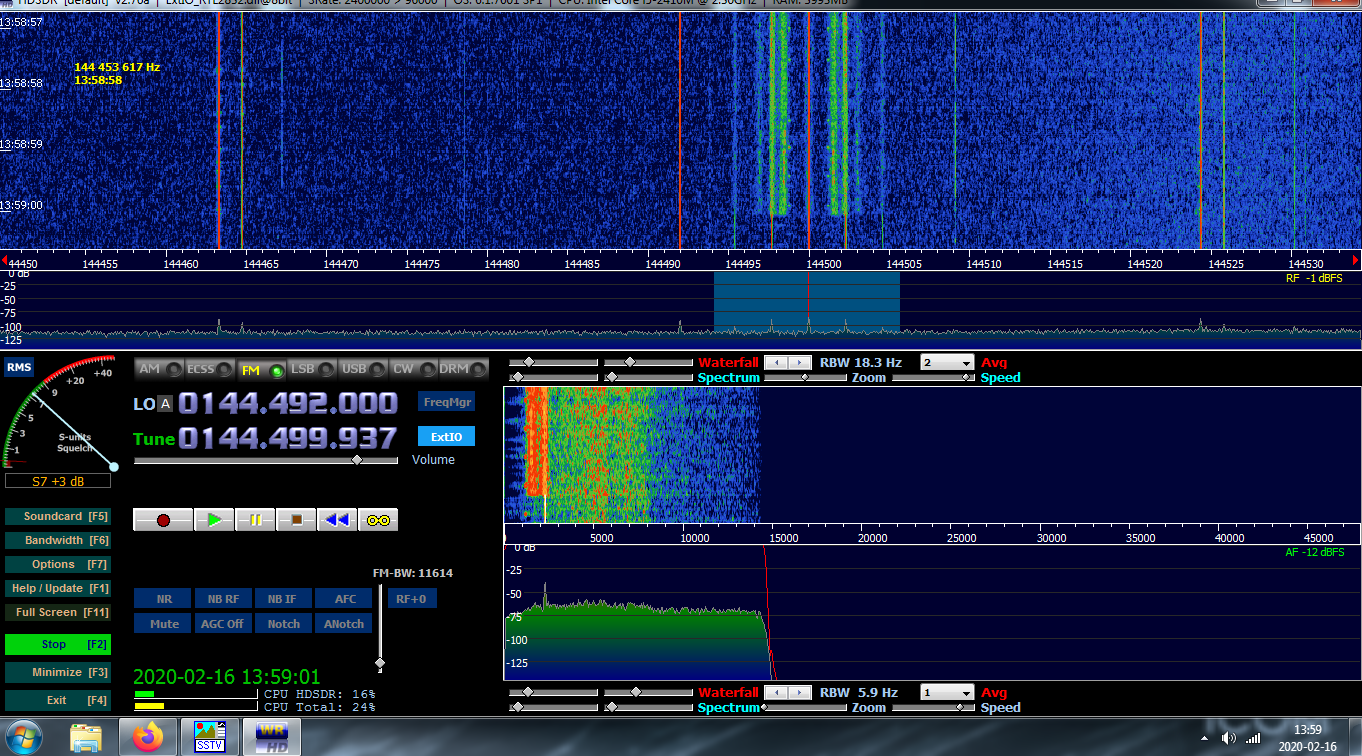The height and width of the screenshot is (756, 1362).
Task: Click the ExtIO button
Action: (x=446, y=436)
